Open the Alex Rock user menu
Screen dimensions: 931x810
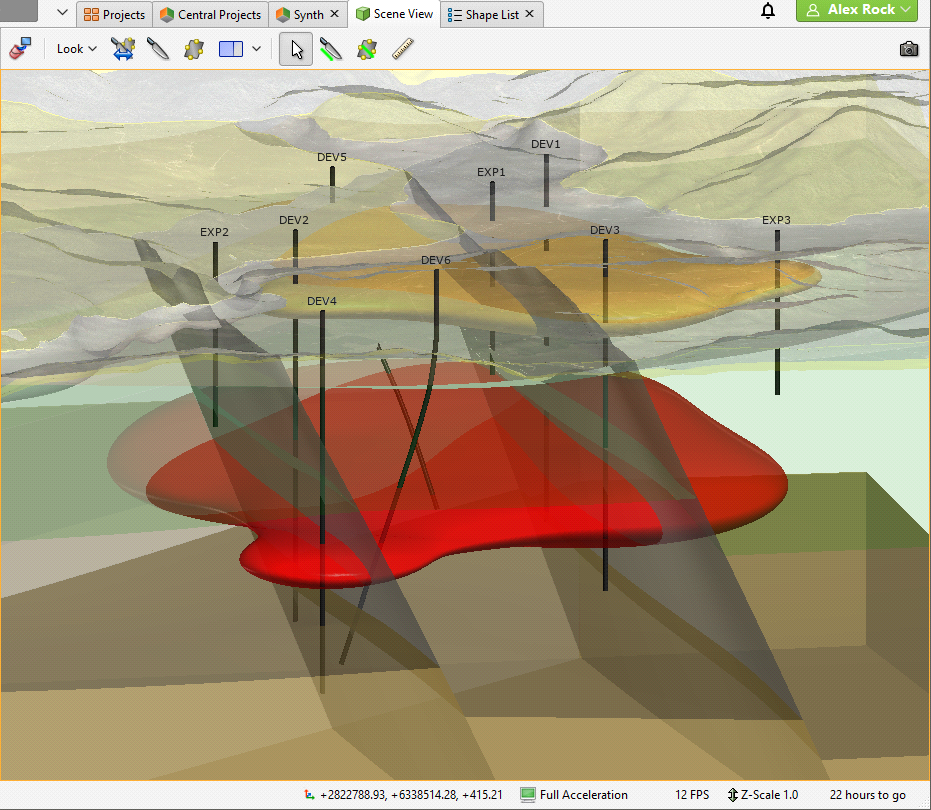click(x=857, y=10)
